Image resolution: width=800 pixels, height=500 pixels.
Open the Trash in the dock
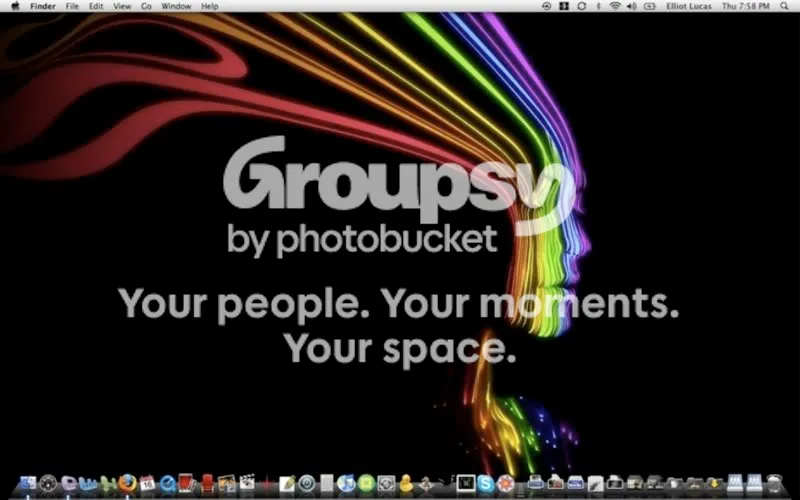coord(774,483)
